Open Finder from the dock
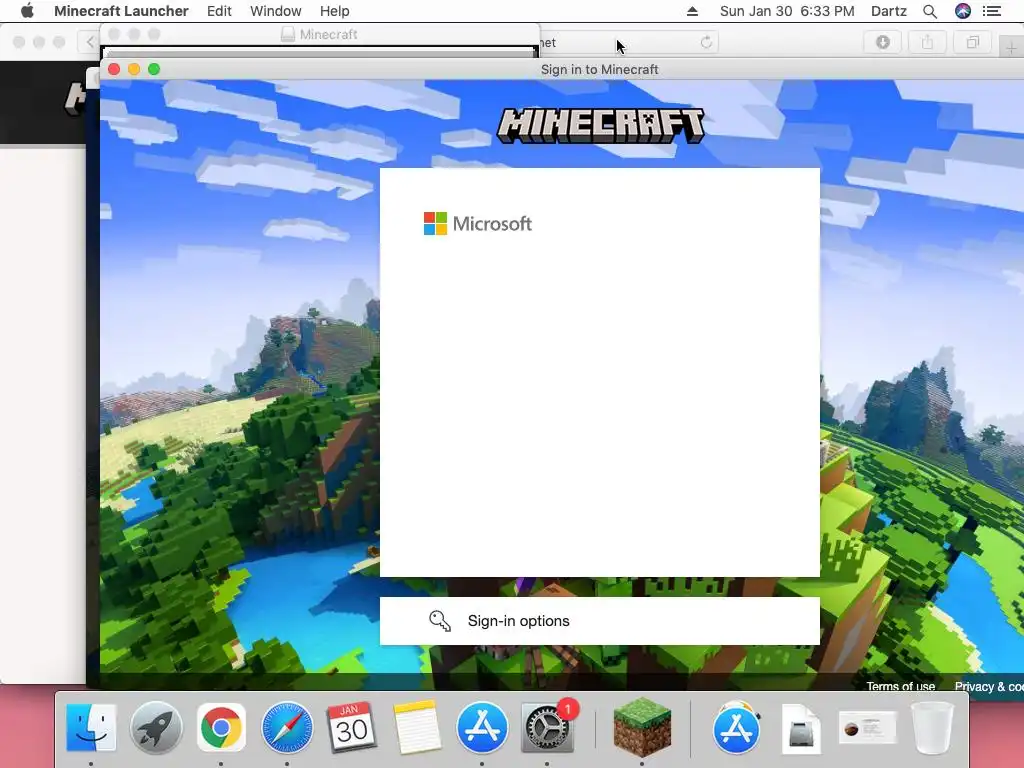 tap(91, 728)
